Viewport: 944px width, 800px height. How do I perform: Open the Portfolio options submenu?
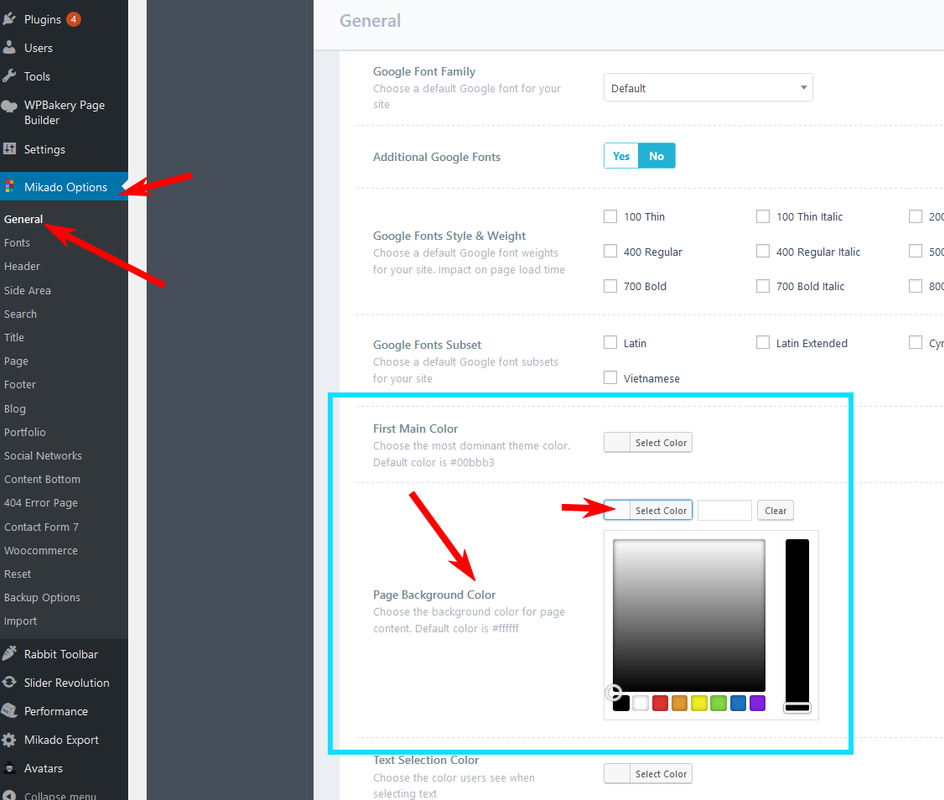point(25,432)
